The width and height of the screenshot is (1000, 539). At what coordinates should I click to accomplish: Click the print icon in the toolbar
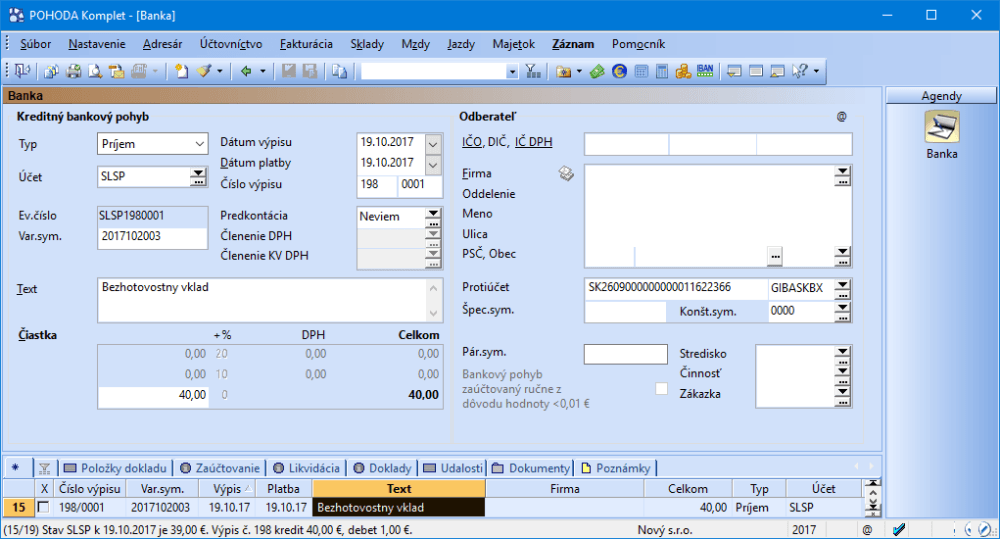coord(74,71)
